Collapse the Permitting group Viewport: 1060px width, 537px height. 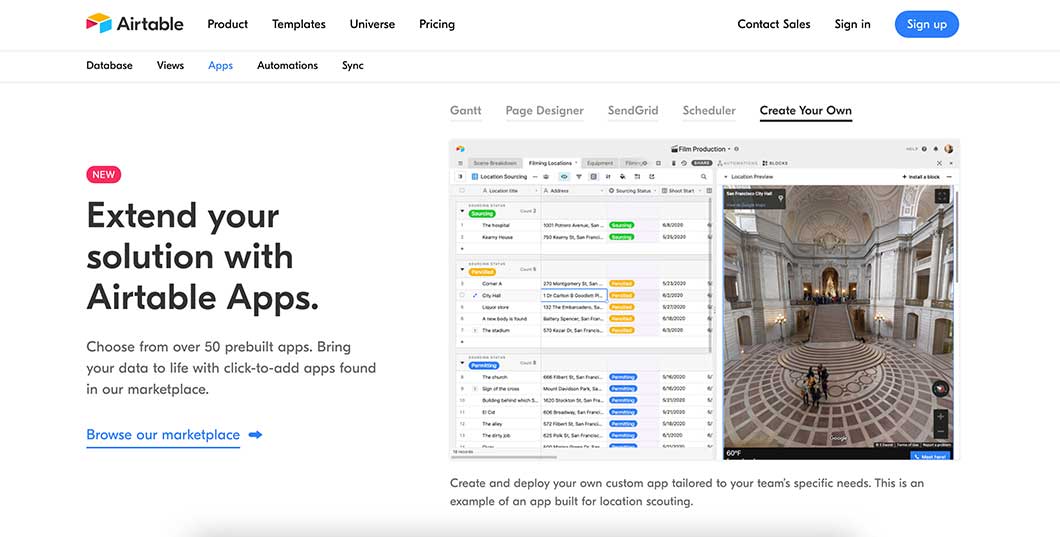click(462, 363)
